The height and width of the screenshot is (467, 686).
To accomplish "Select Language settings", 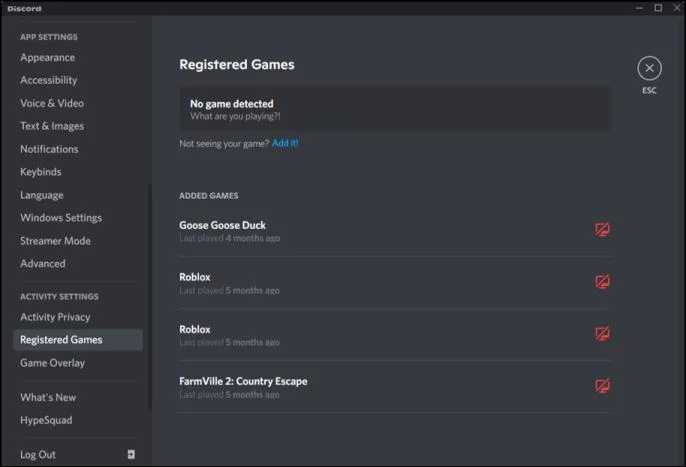I will (42, 195).
